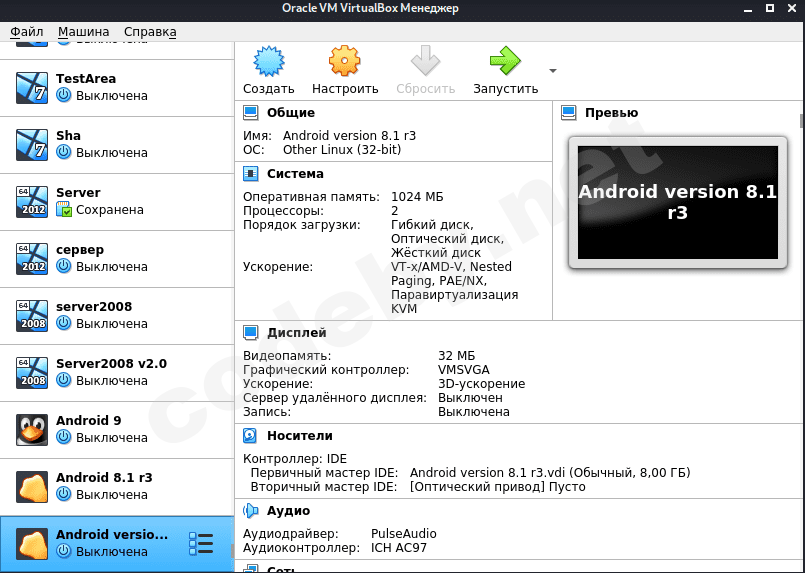The width and height of the screenshot is (805, 573).
Task: Click the Общие section header
Action: [x=291, y=112]
